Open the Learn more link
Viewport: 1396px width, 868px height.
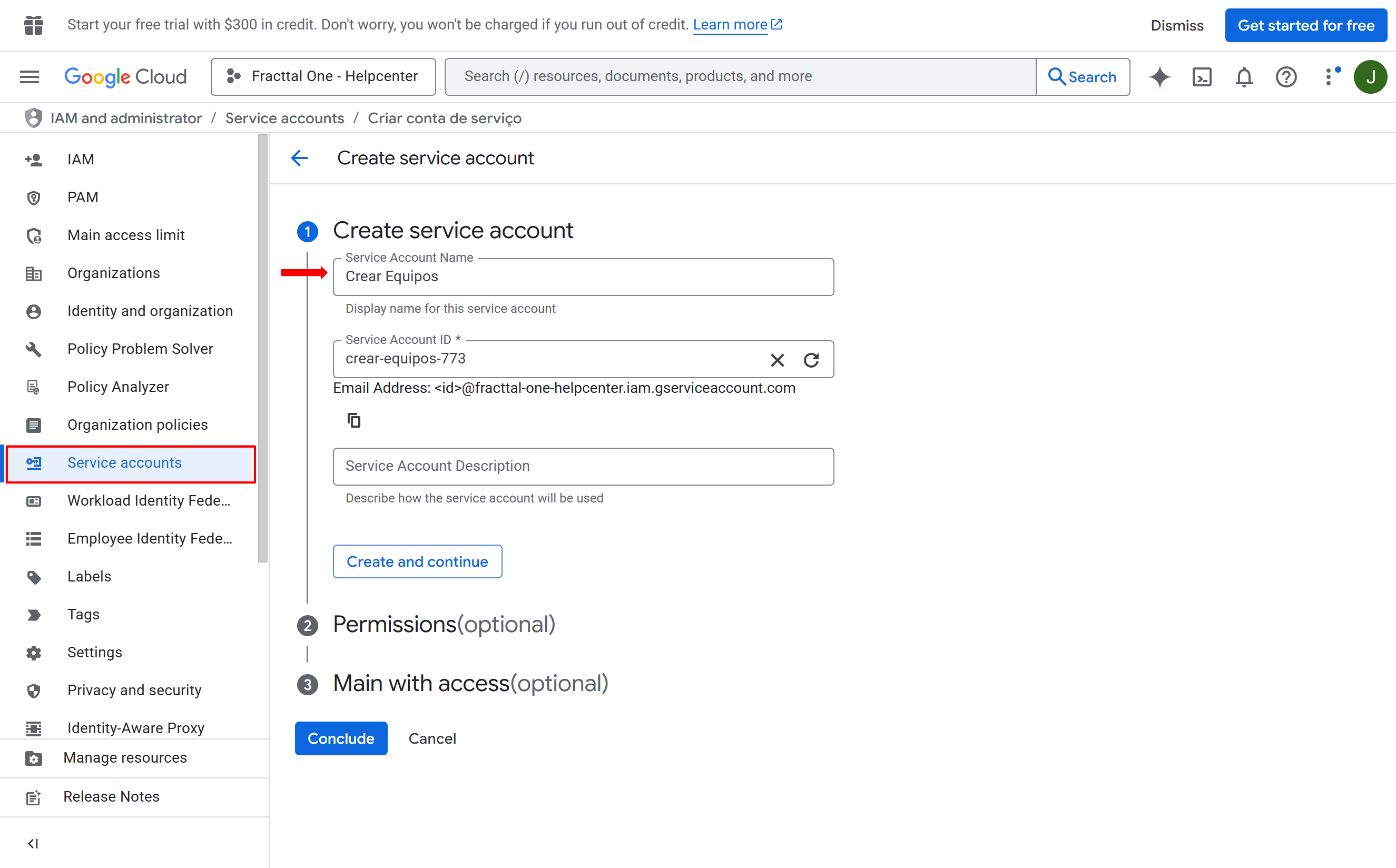(731, 24)
